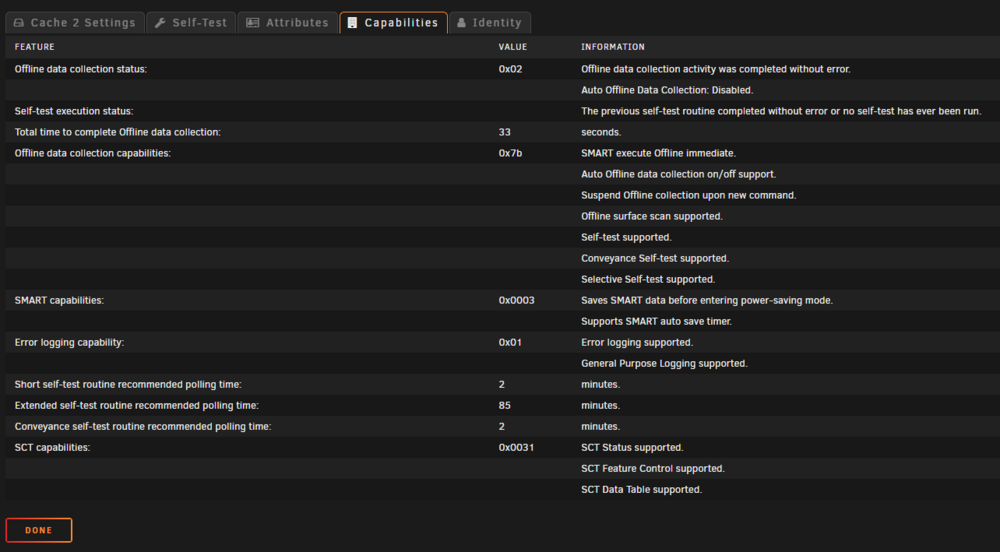
Task: Select 'Auto Offline Data Collection: Disabled.' text
Action: pos(667,90)
